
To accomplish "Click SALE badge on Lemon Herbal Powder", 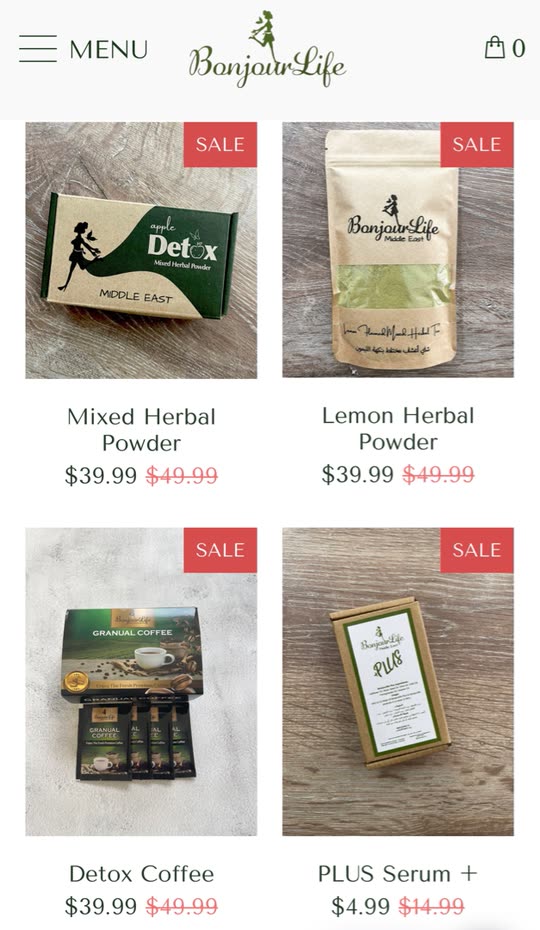I will coord(477,145).
